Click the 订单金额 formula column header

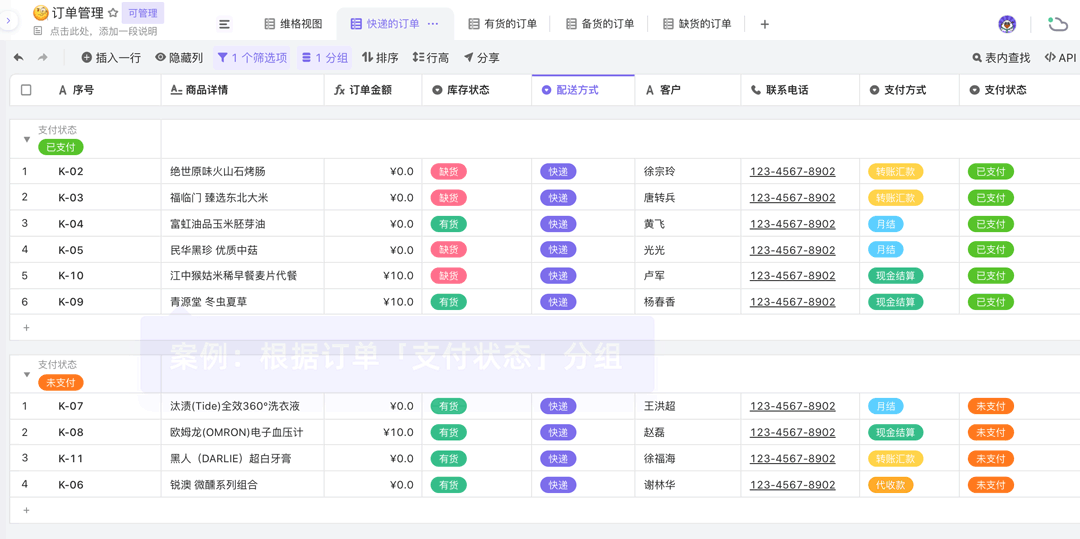(x=373, y=90)
